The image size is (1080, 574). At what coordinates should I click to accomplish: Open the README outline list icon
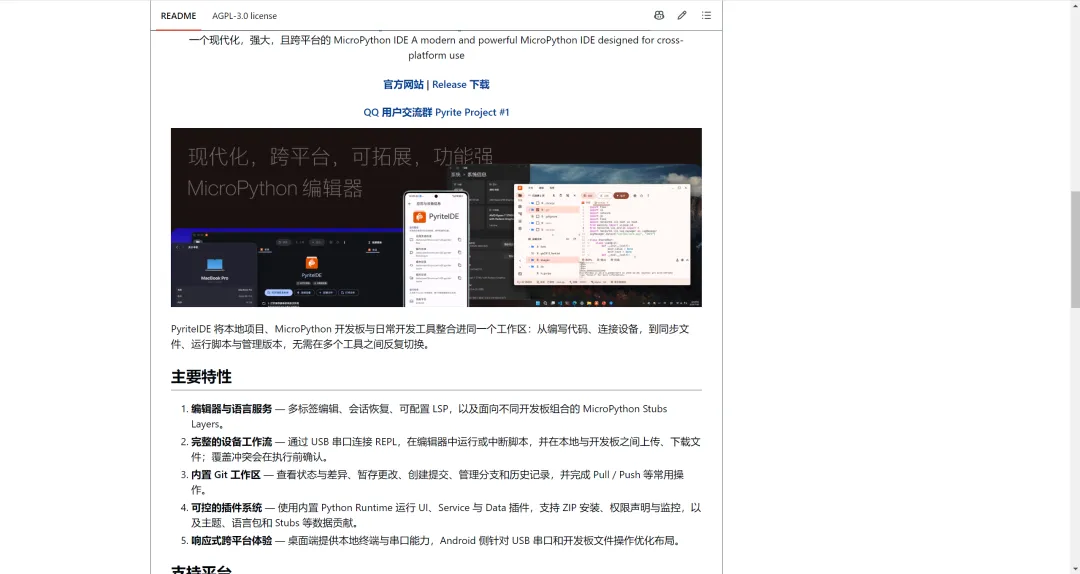pyautogui.click(x=706, y=15)
